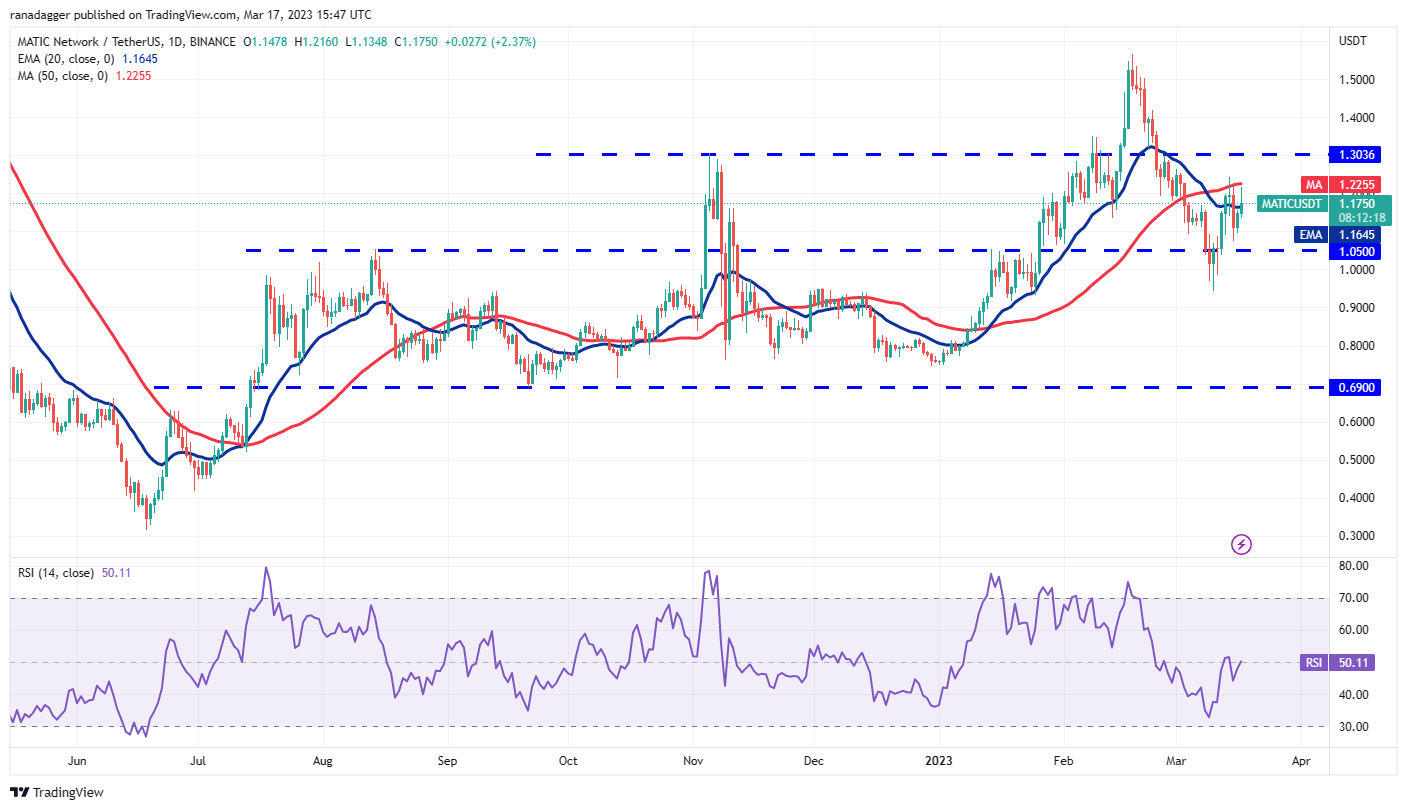This screenshot has width=1407, height=810.
Task: Click the purple lightning bolt event icon
Action: (1241, 544)
